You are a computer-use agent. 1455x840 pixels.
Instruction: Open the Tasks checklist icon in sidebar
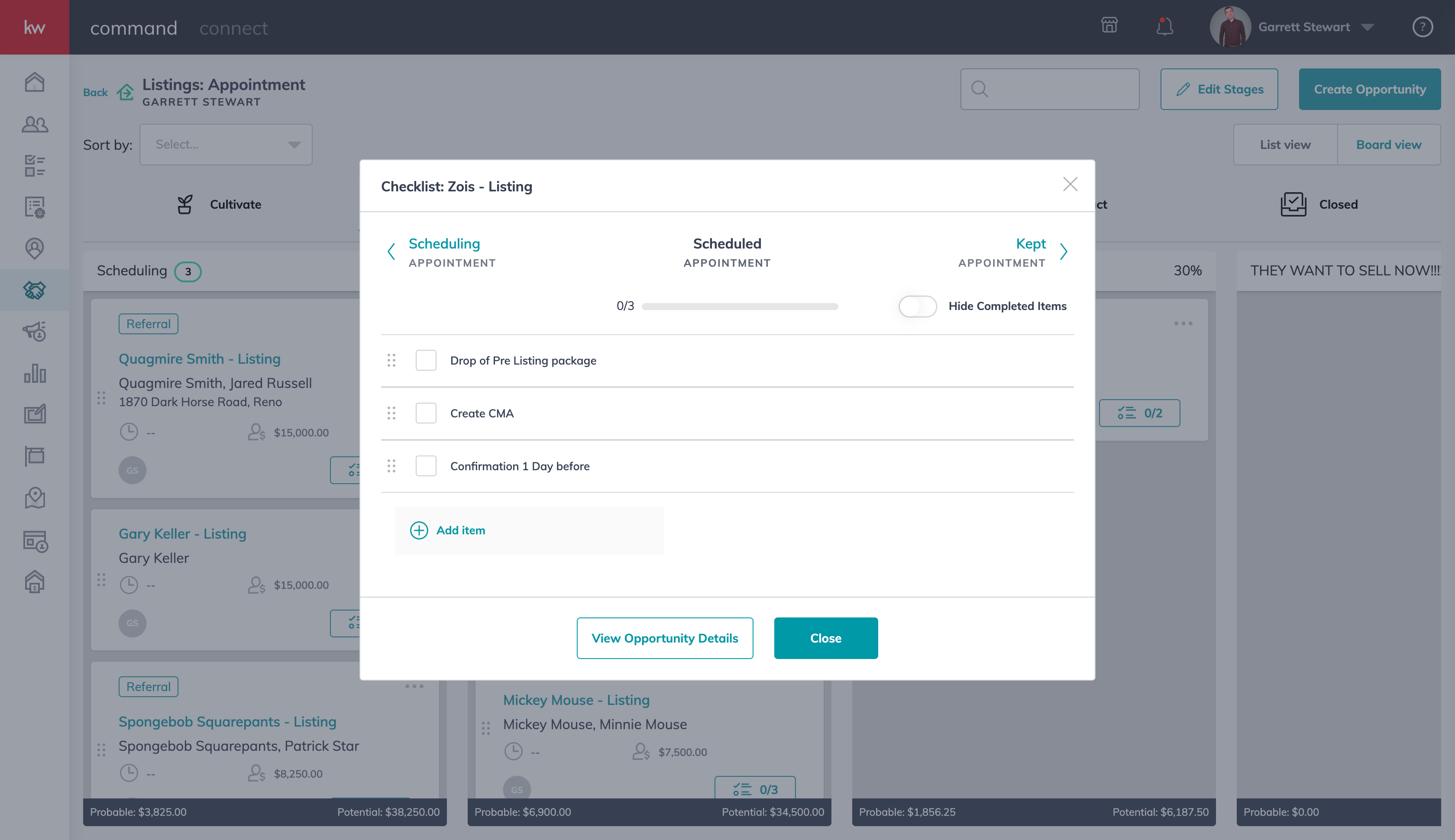click(34, 166)
